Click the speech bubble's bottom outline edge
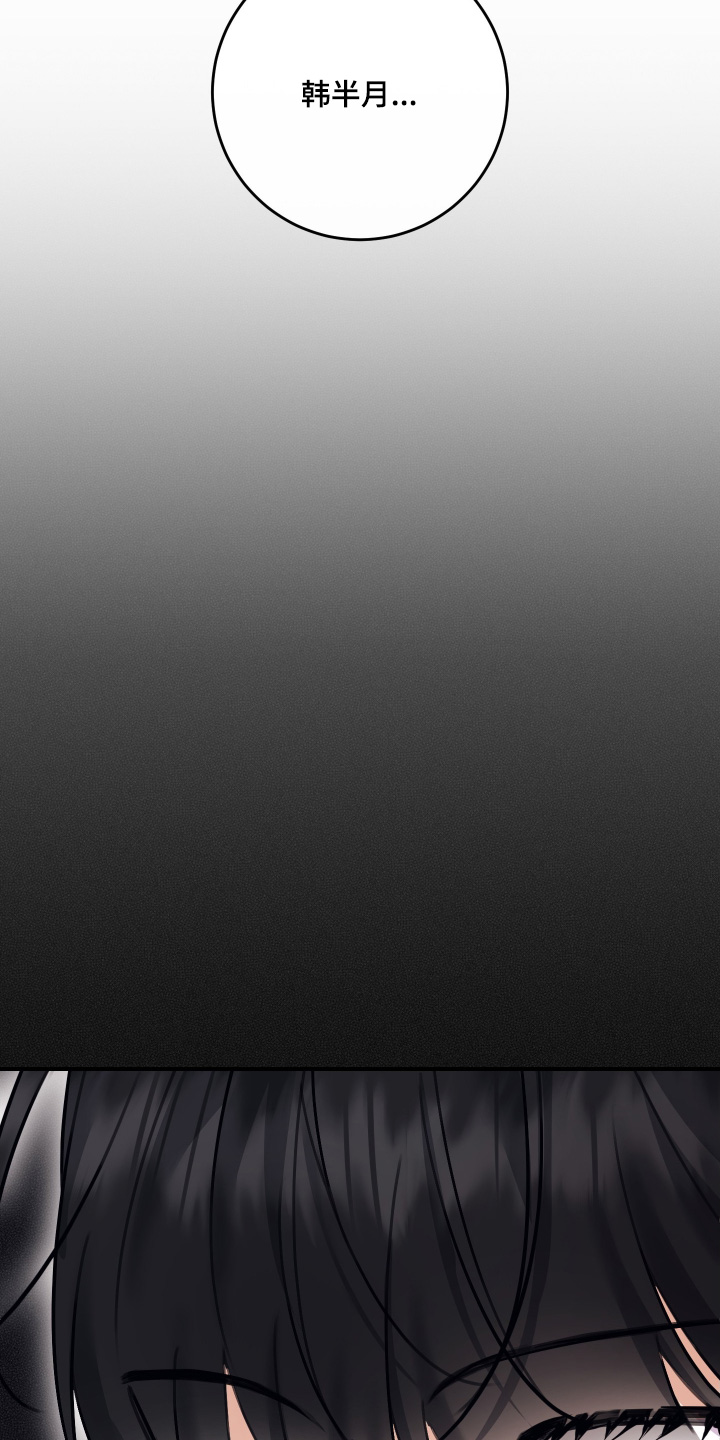This screenshot has height=1440, width=720. pyautogui.click(x=360, y=239)
